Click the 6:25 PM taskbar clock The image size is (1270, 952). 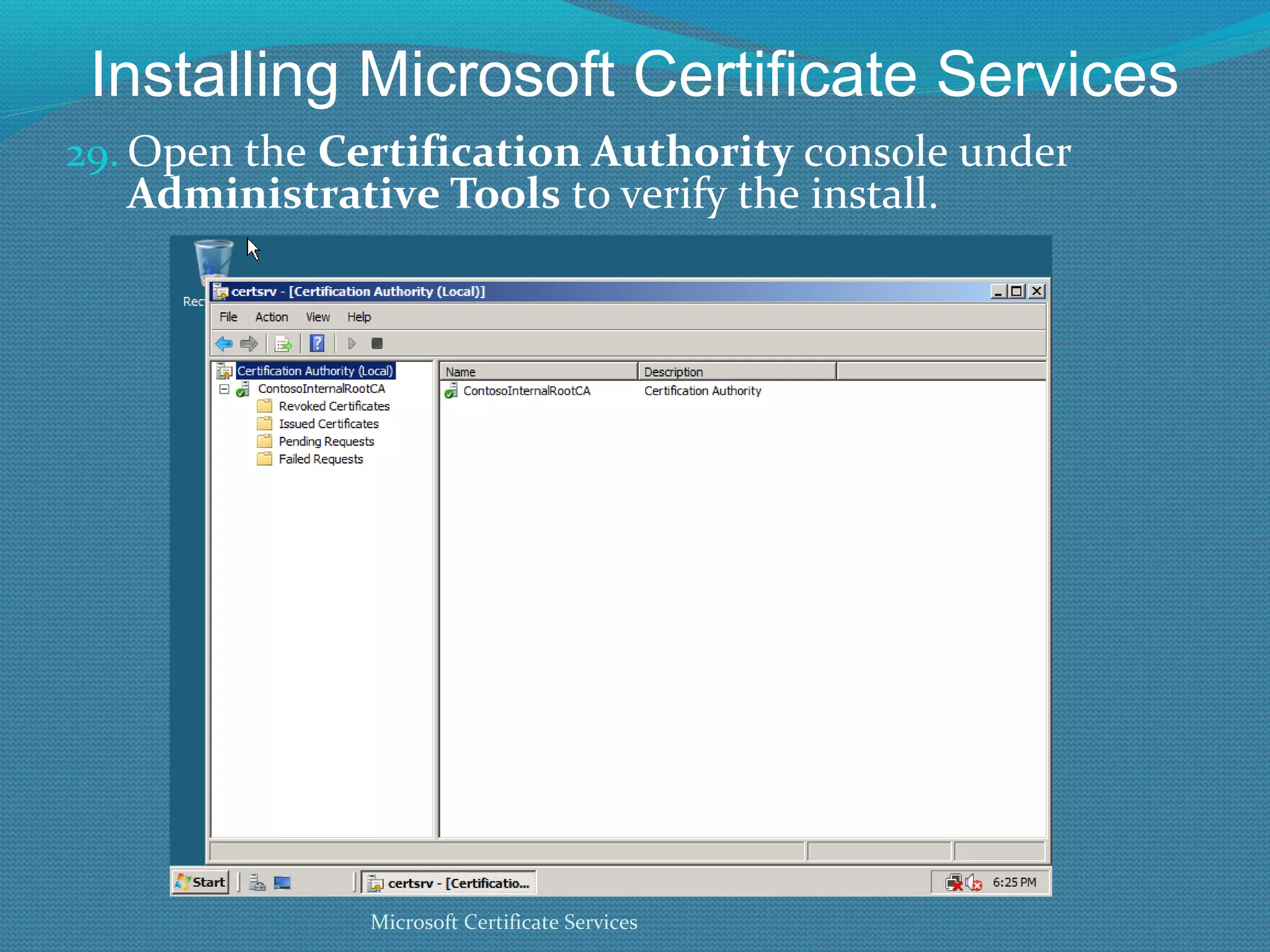pos(1015,882)
